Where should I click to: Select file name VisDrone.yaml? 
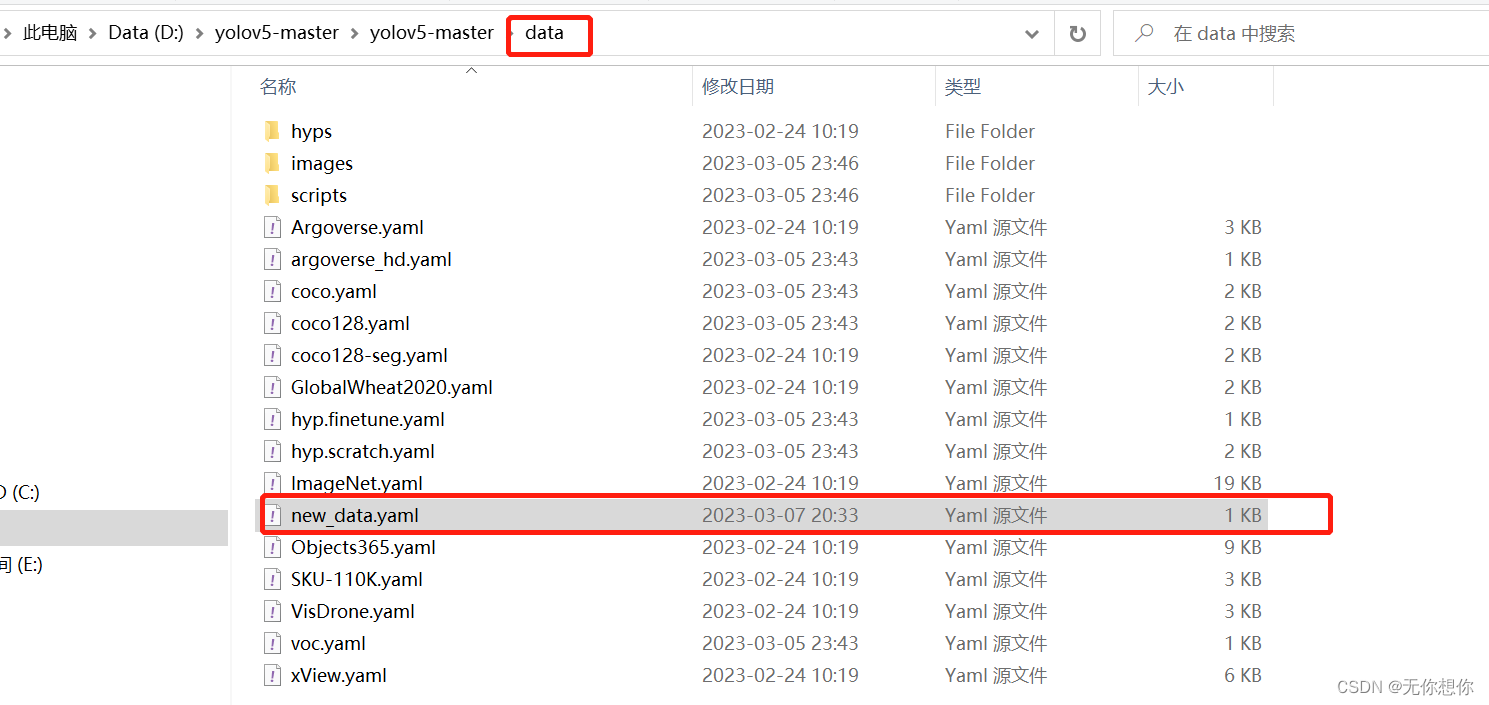coord(352,611)
